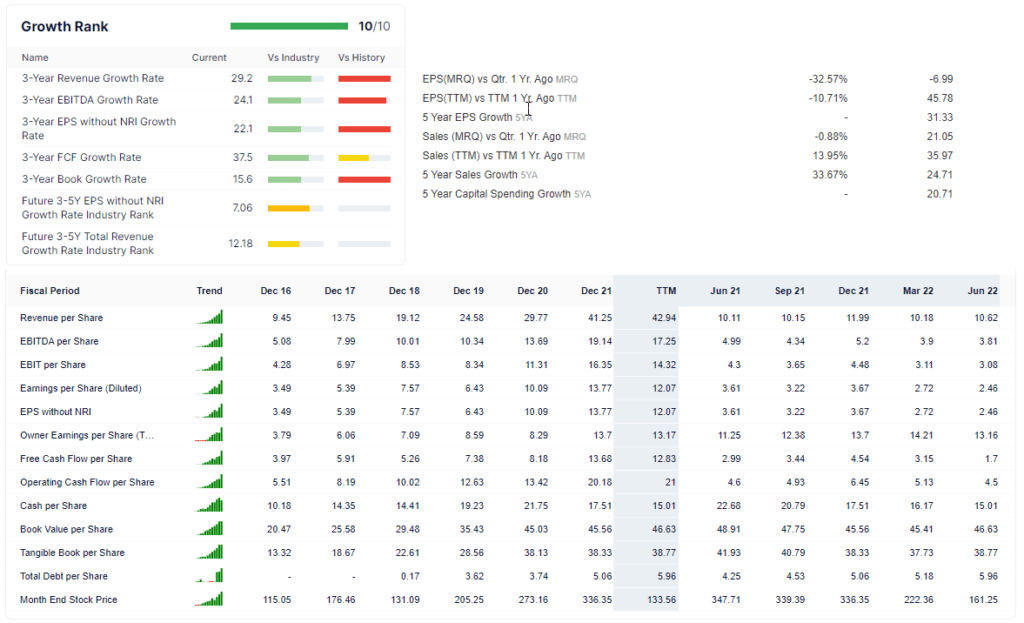Open the Month End Stock Price sparkline

coord(209,599)
